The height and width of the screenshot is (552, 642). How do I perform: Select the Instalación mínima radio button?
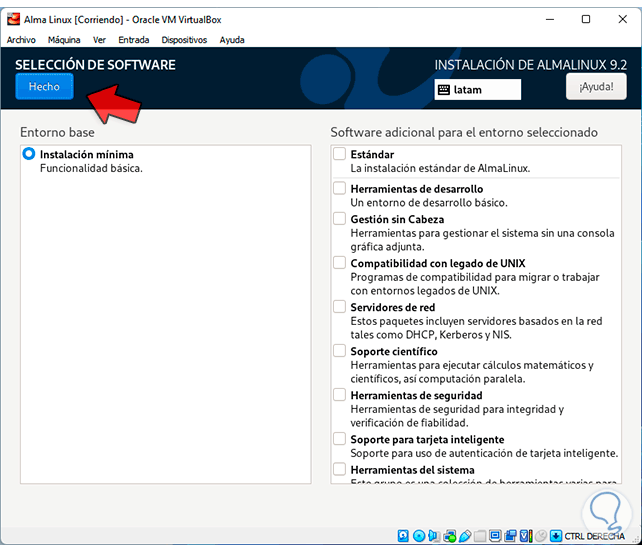[x=29, y=154]
